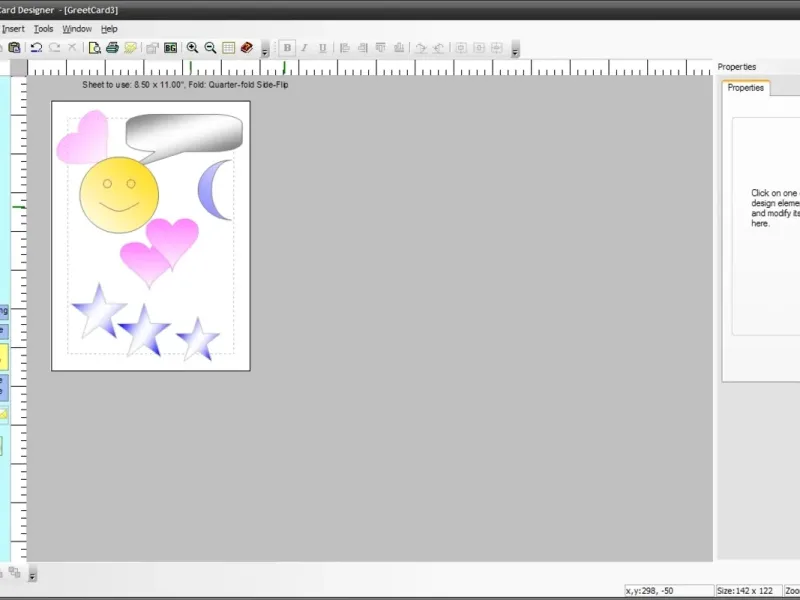The width and height of the screenshot is (800, 600).
Task: Select the middle blue star shape
Action: 144,330
